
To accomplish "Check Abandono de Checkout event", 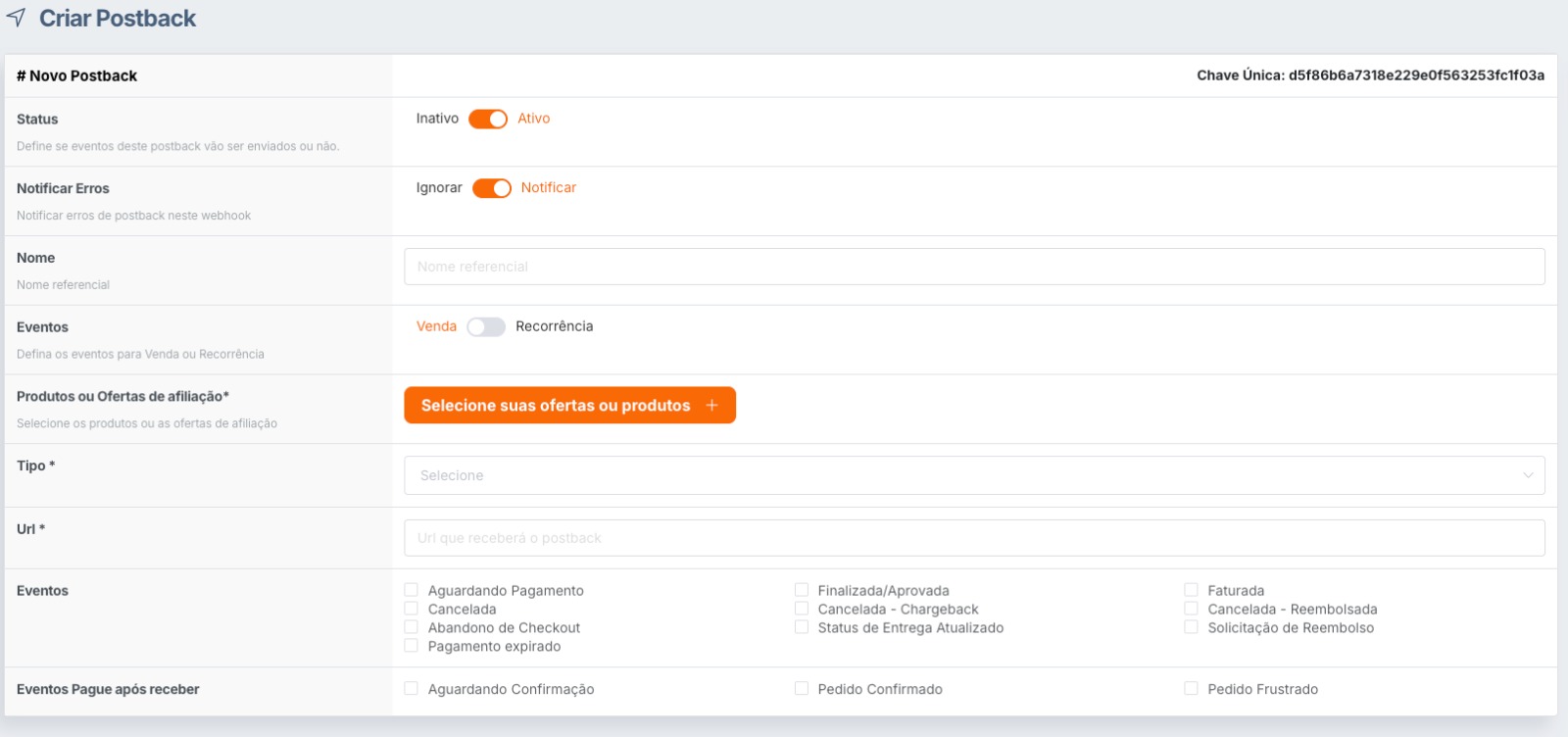I will (412, 627).
